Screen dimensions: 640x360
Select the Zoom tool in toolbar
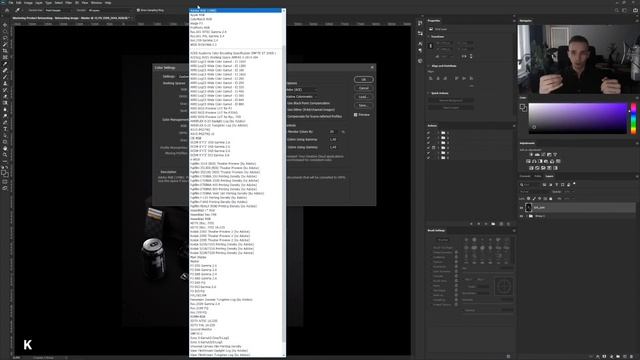pos(5,155)
